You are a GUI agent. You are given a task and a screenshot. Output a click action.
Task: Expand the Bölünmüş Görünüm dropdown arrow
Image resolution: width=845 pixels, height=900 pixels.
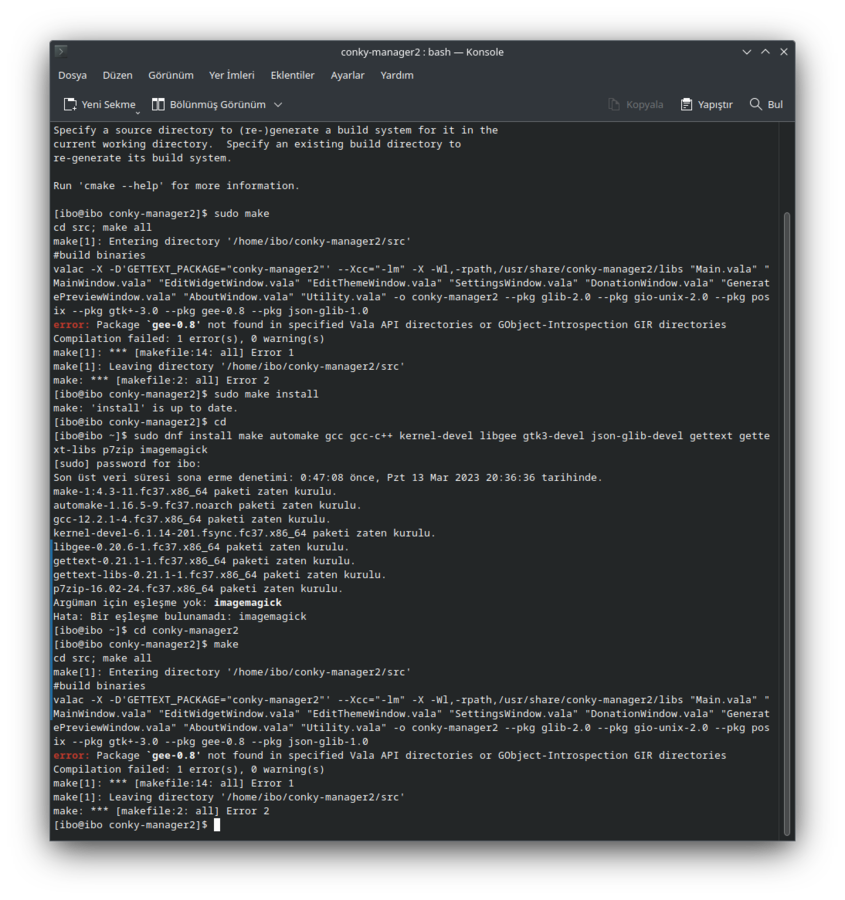click(x=278, y=104)
